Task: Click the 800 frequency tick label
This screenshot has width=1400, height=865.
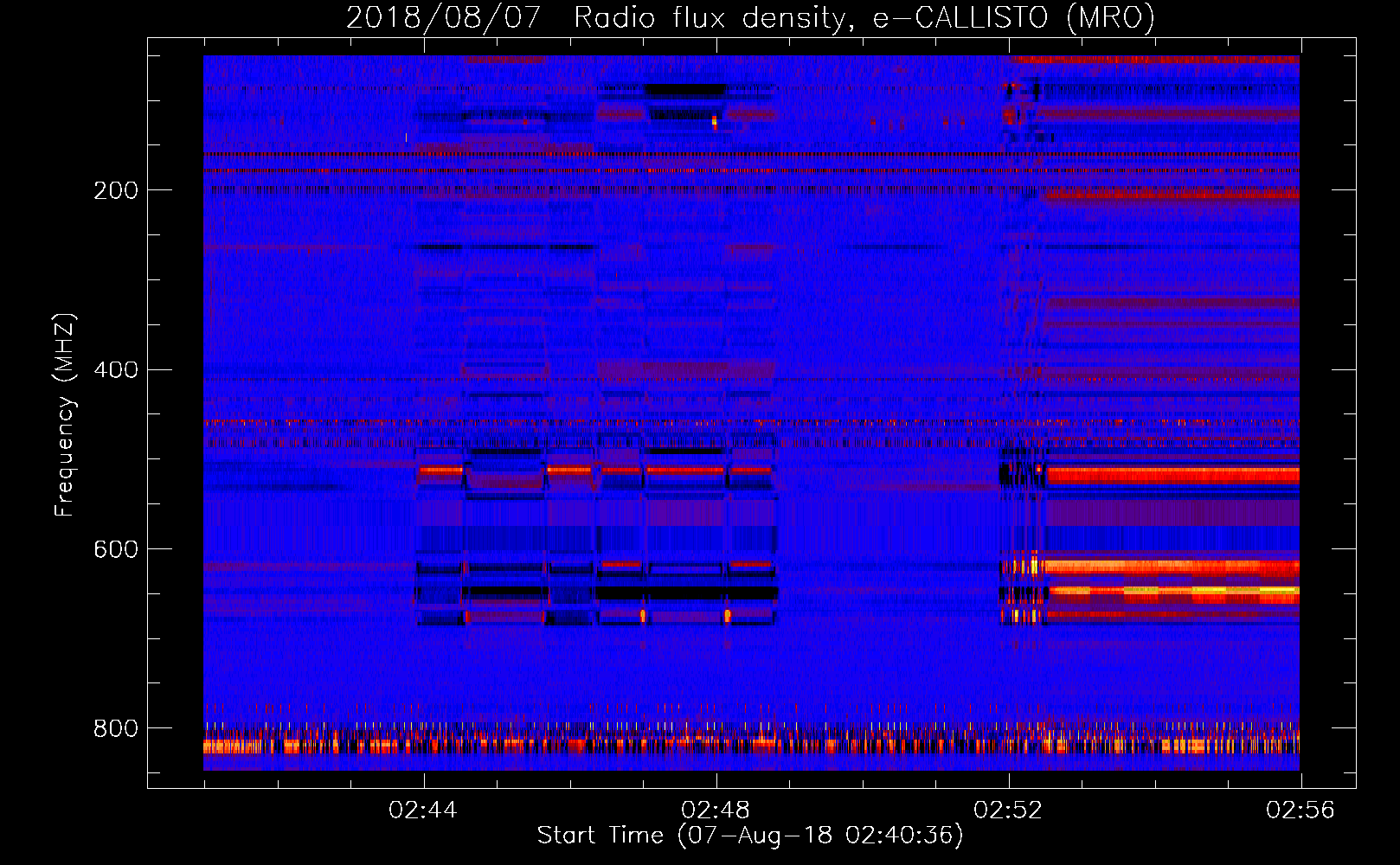Action: point(116,728)
